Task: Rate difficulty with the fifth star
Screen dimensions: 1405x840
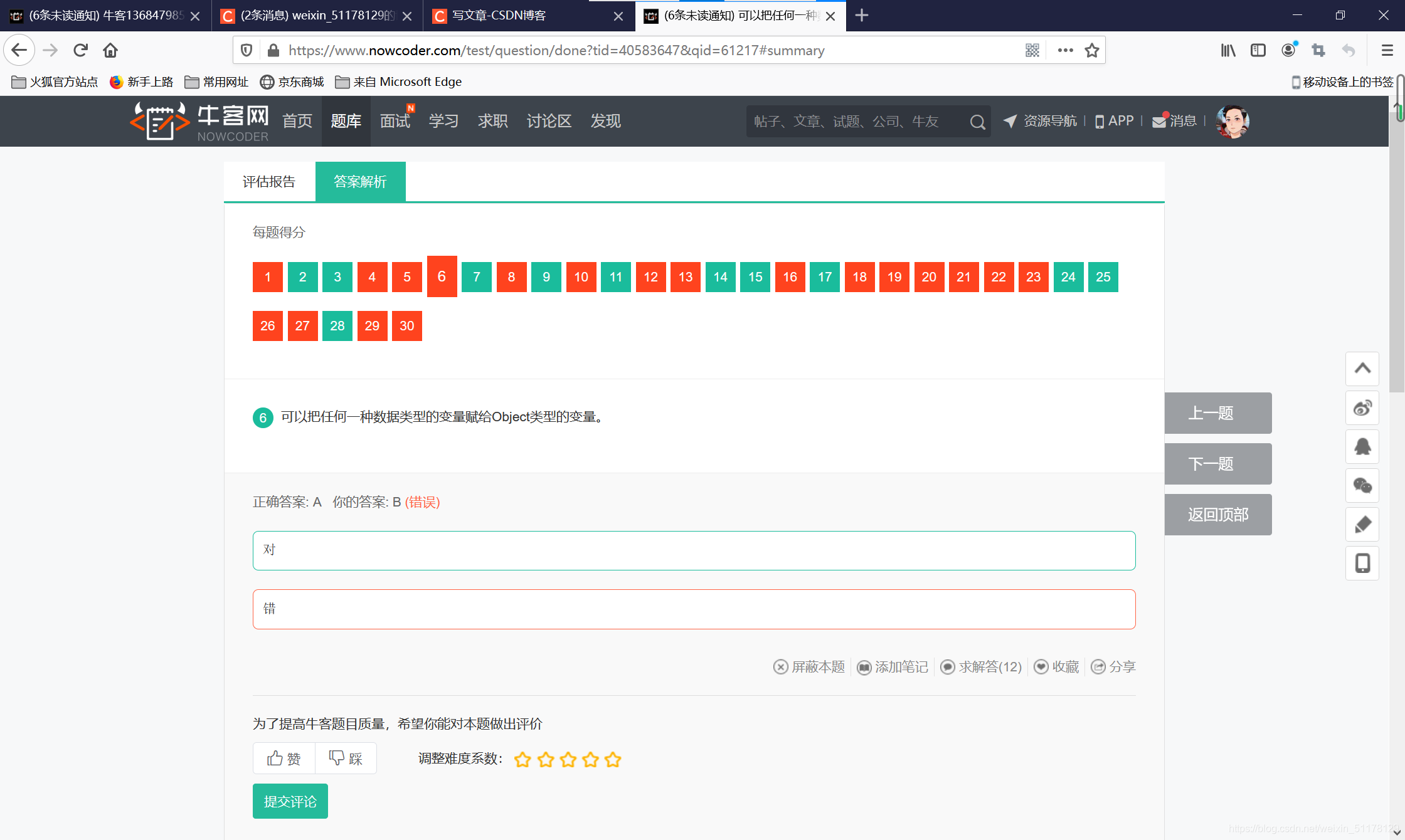Action: tap(613, 760)
